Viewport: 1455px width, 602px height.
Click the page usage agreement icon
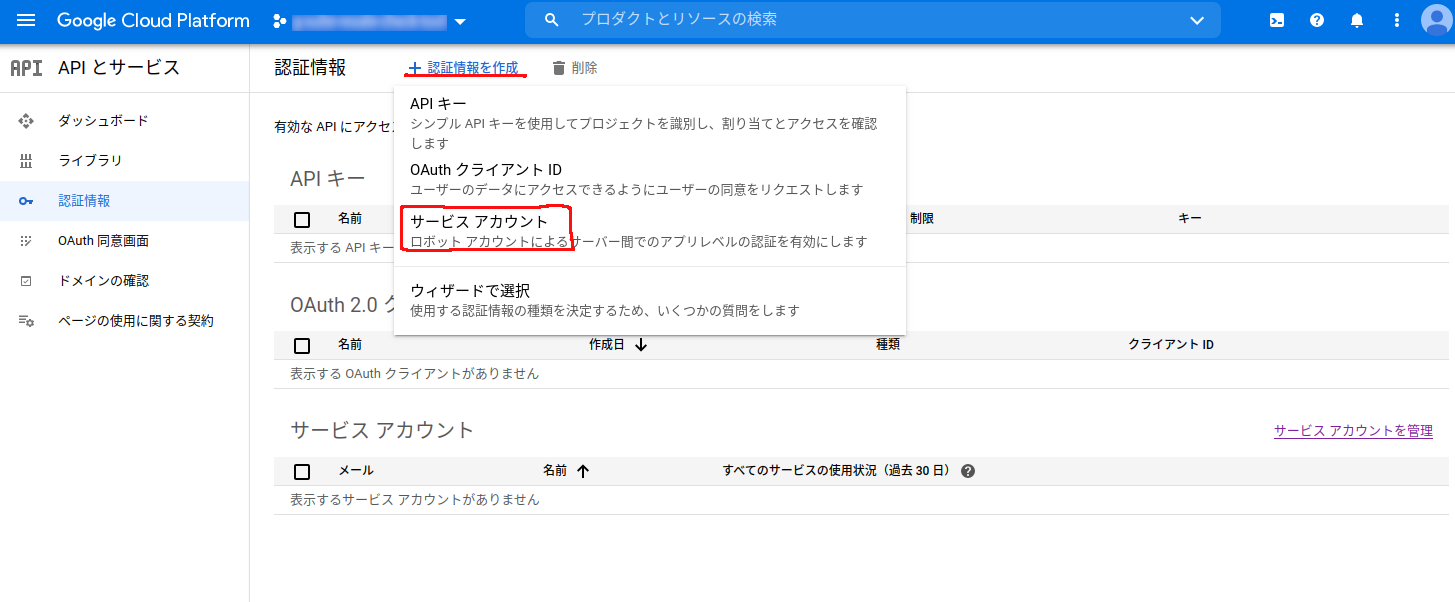[x=27, y=321]
